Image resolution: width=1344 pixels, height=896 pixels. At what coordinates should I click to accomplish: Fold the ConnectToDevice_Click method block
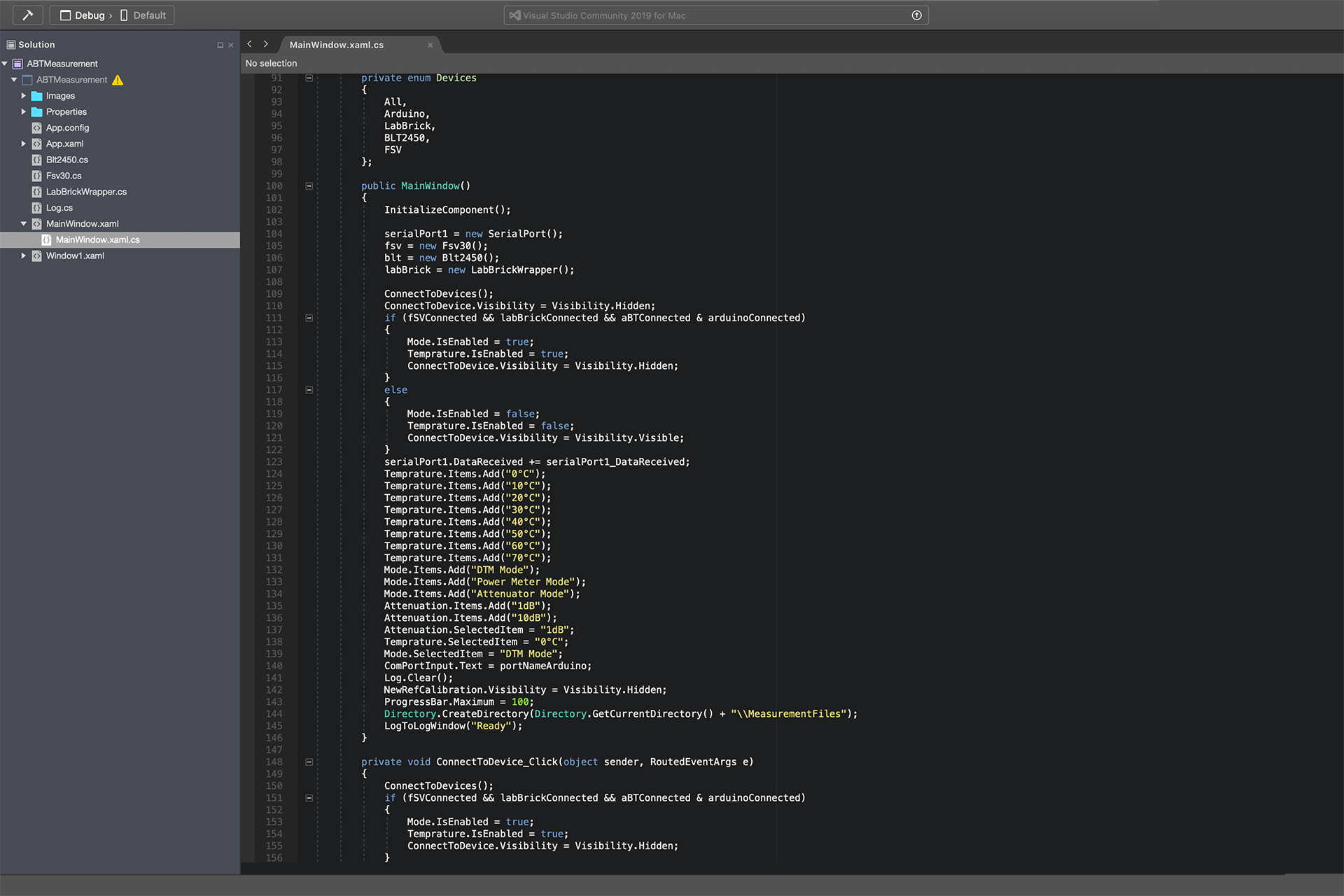(309, 762)
